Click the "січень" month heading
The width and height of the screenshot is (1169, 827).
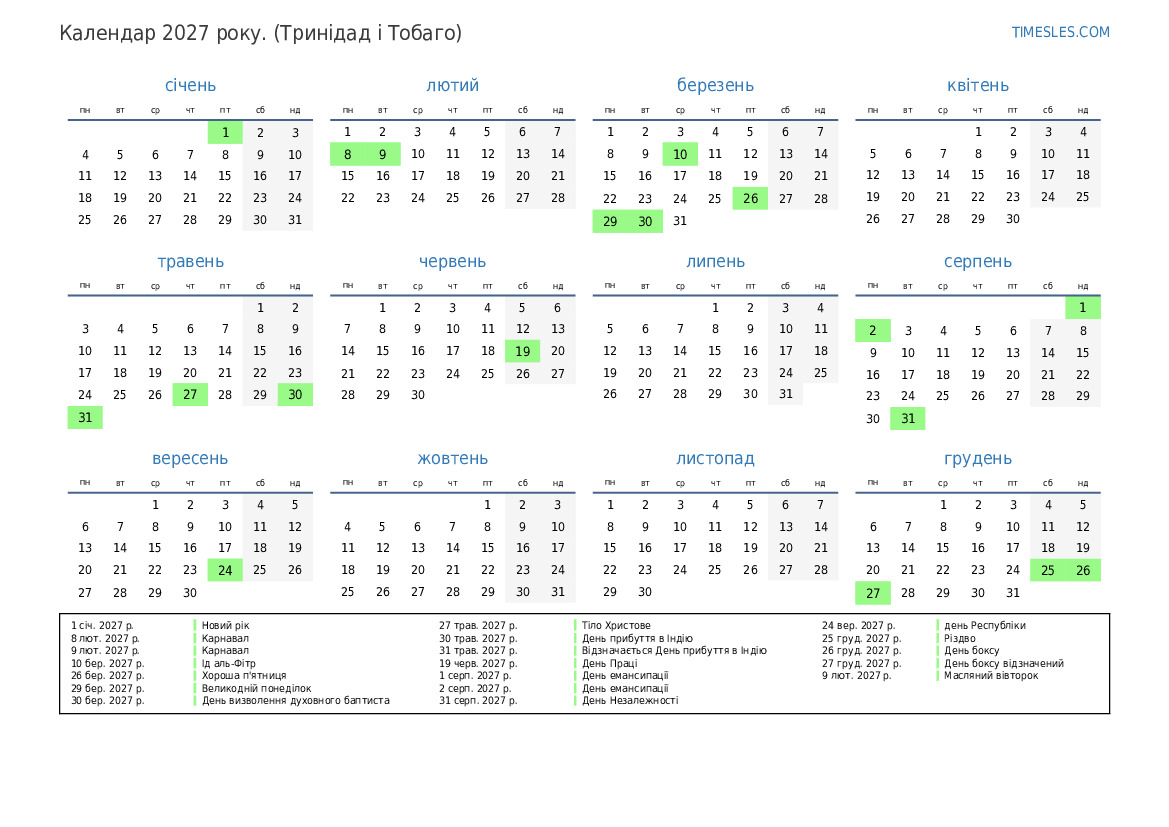[190, 86]
